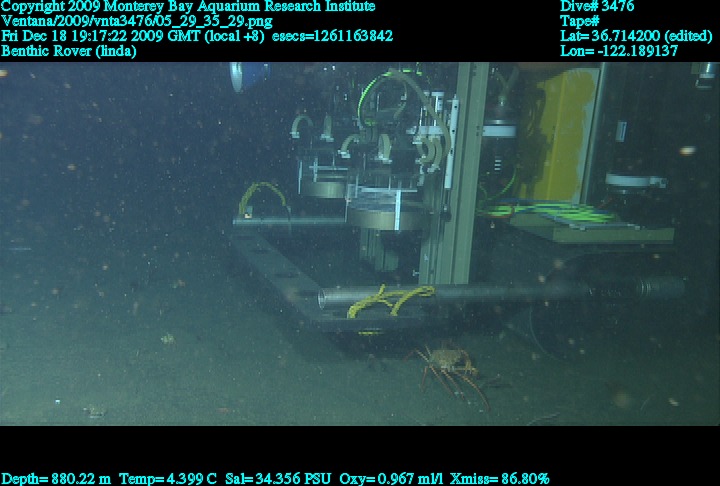The width and height of the screenshot is (720, 486).
Task: Click the timestamp "Fri Dec 18 19:17:22 2009 GMT"
Action: tap(101, 36)
